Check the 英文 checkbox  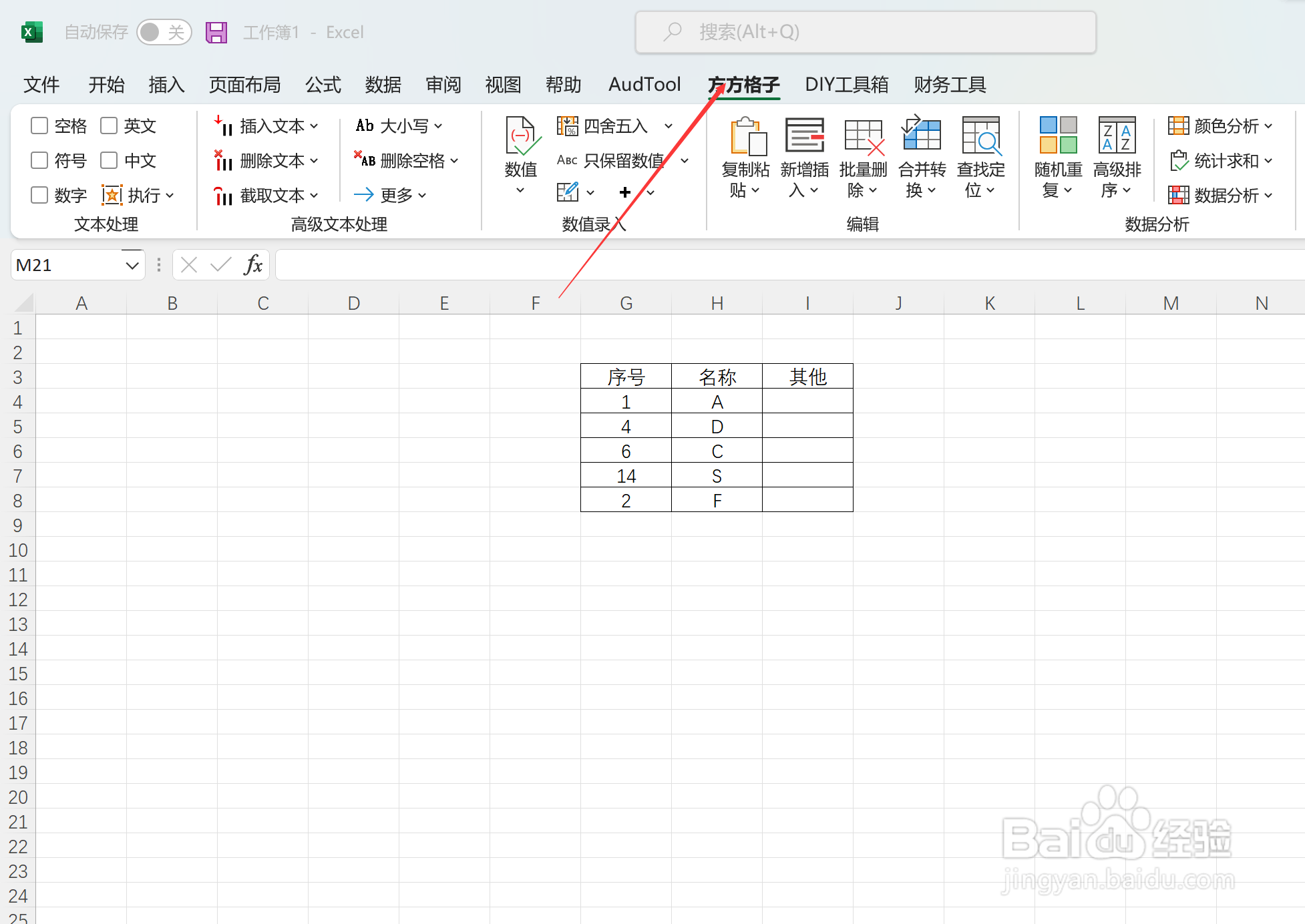[x=109, y=126]
